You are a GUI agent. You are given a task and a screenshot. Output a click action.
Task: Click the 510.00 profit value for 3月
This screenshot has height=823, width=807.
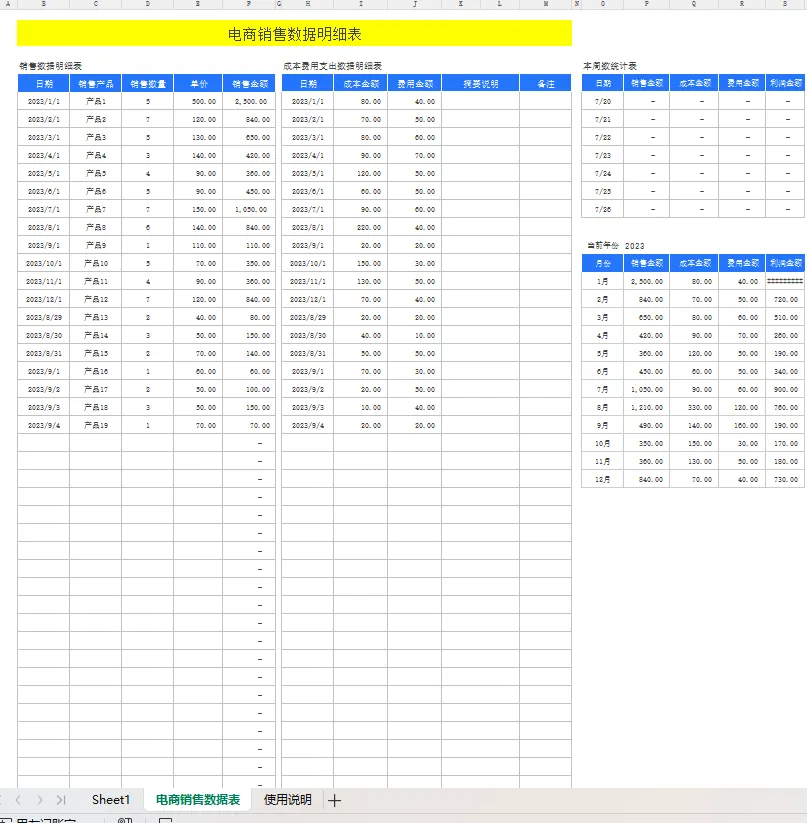coord(785,318)
